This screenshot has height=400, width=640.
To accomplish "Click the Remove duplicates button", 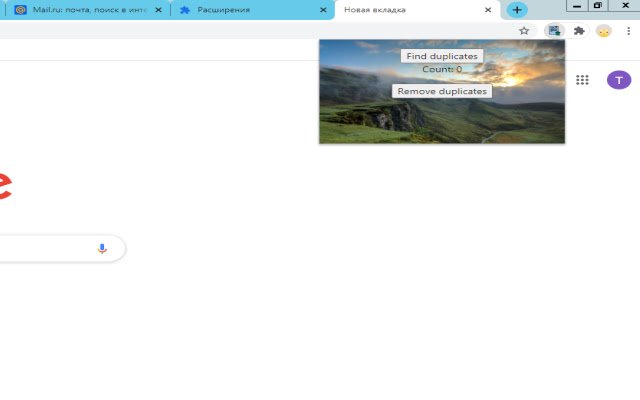I will point(442,91).
